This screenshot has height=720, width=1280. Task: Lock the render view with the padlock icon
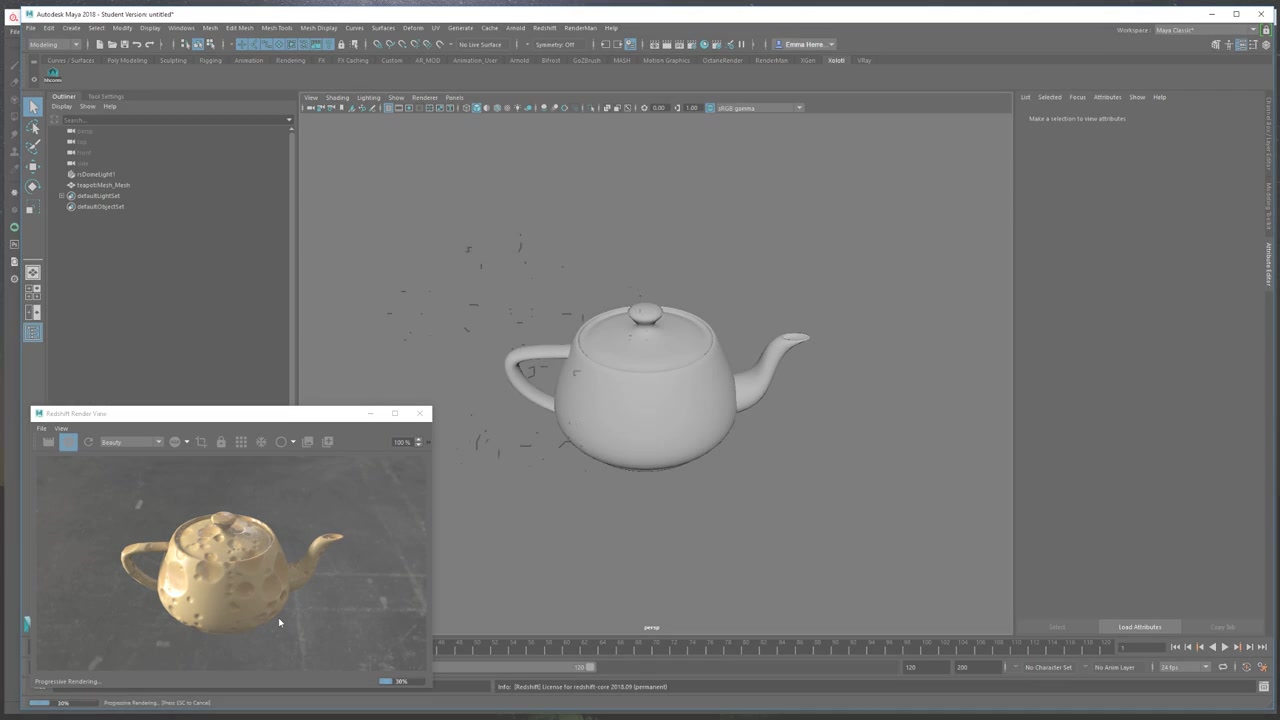221,442
